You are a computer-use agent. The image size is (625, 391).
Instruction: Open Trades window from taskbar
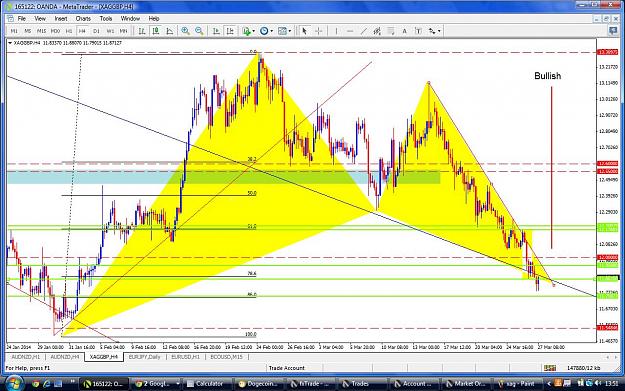tap(363, 383)
